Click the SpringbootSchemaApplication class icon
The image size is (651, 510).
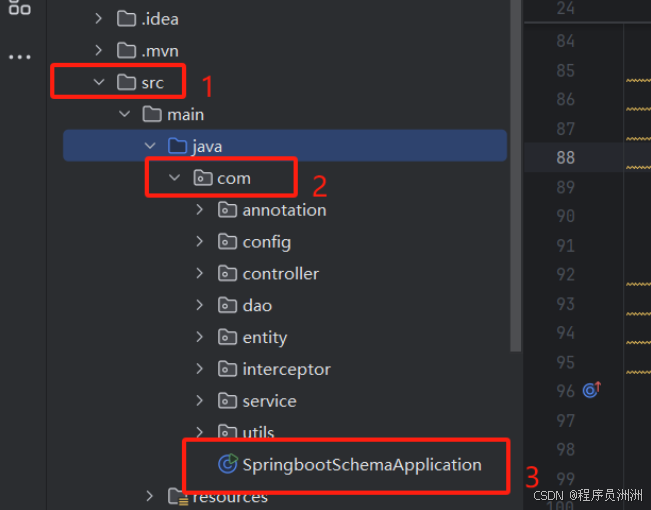pyautogui.click(x=227, y=465)
